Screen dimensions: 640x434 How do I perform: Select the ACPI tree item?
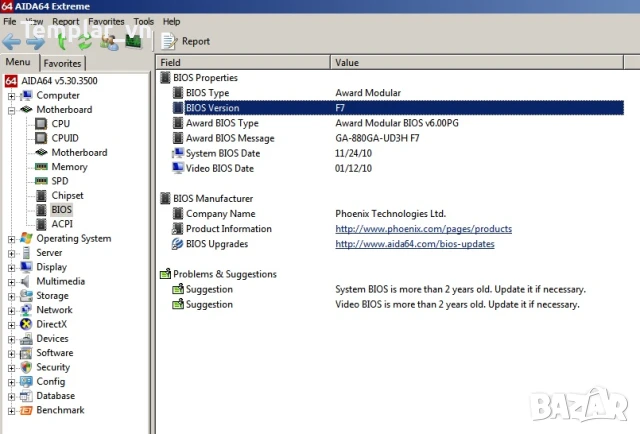coord(62,224)
